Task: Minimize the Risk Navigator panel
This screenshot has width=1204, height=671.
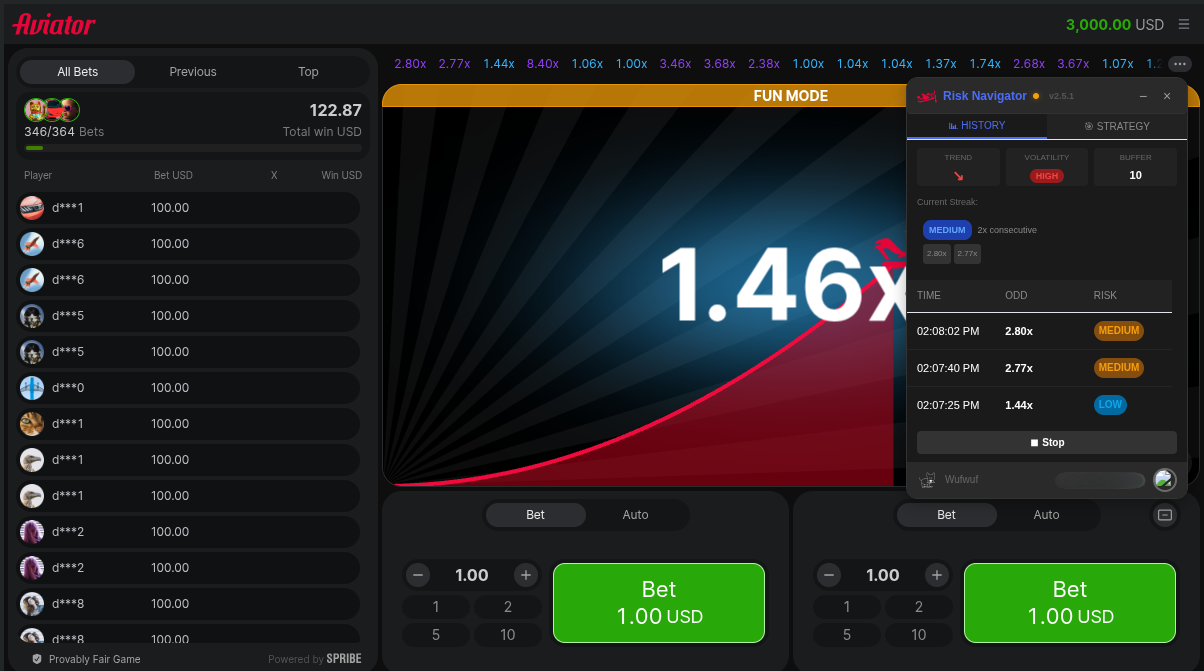Action: pyautogui.click(x=1142, y=96)
